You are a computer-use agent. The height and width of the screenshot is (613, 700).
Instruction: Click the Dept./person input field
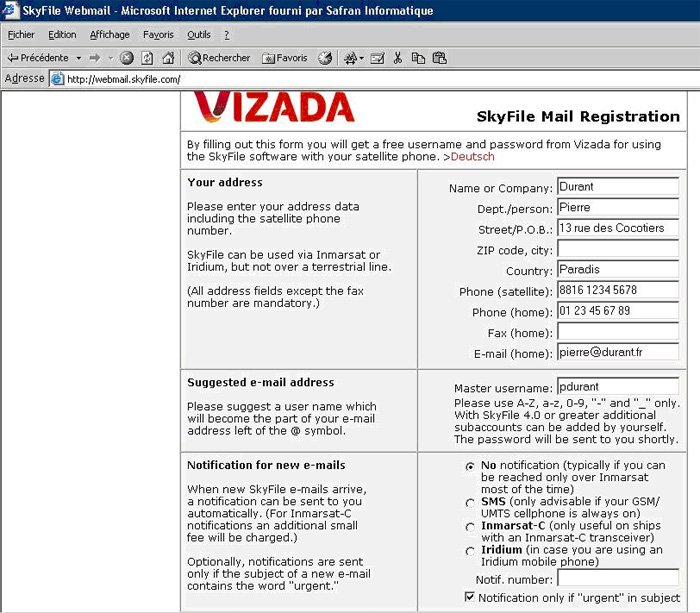pyautogui.click(x=618, y=207)
